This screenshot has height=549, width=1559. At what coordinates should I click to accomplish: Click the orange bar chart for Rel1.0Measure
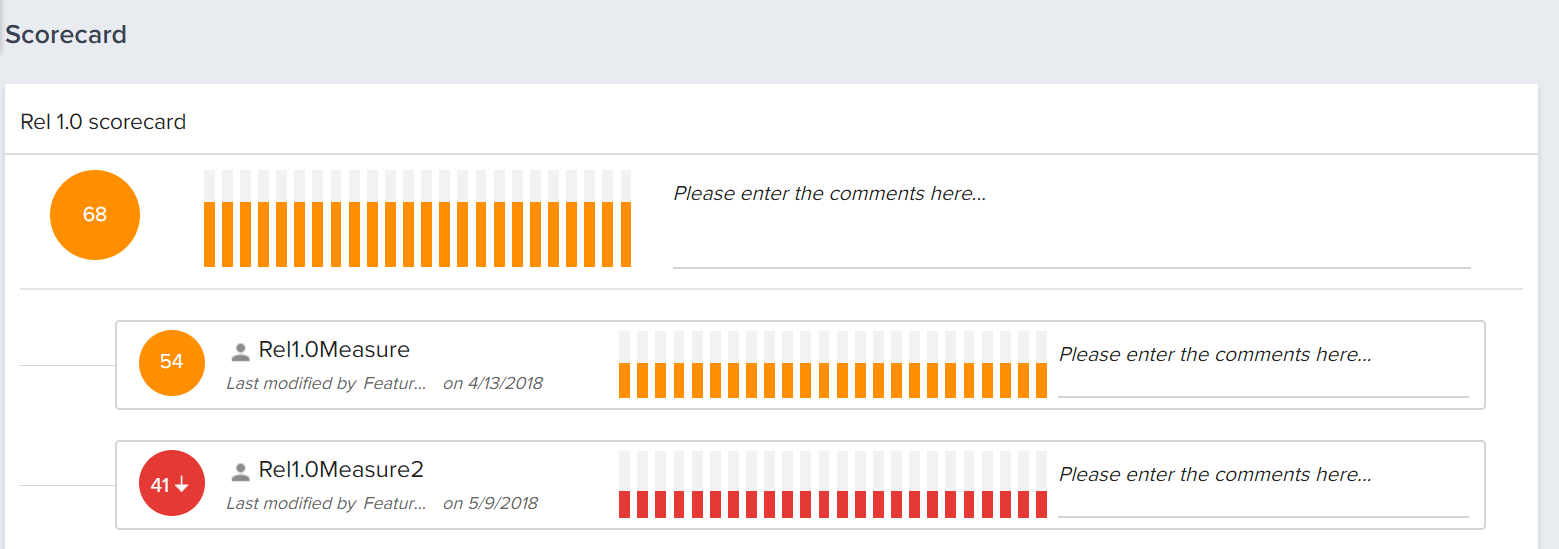[x=833, y=364]
